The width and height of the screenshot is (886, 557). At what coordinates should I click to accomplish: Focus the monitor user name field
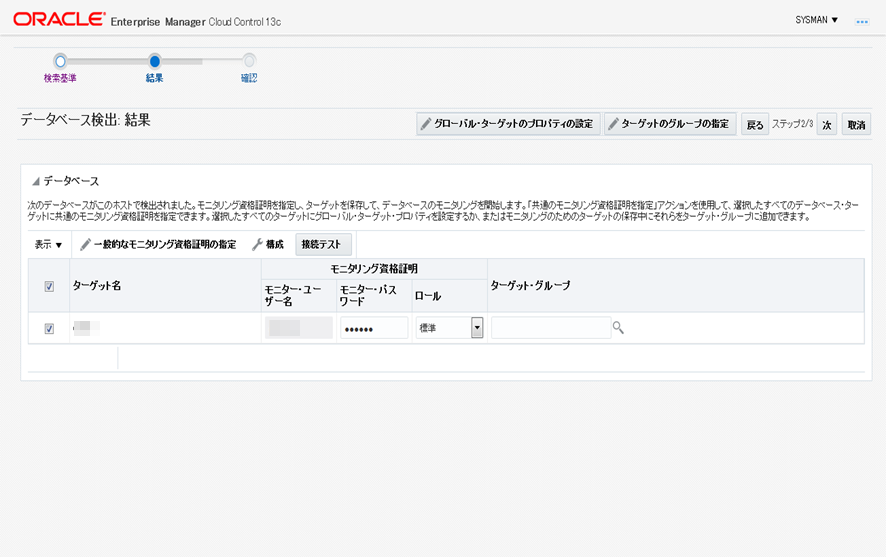click(299, 328)
